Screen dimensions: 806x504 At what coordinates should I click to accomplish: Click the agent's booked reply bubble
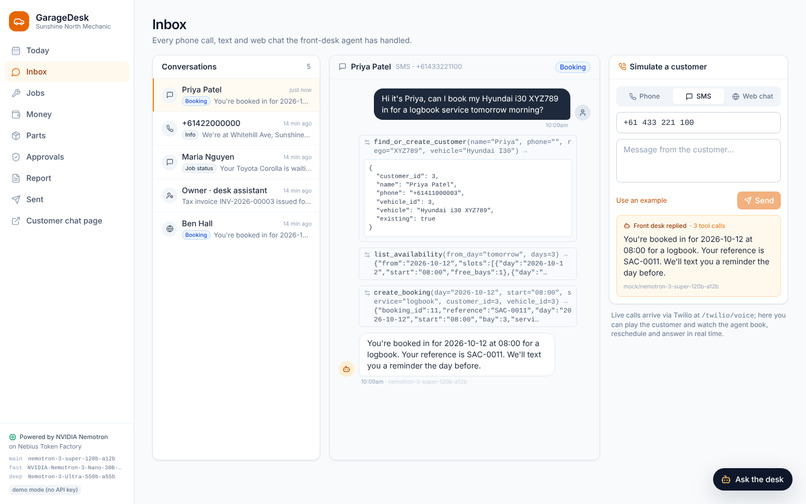point(456,354)
